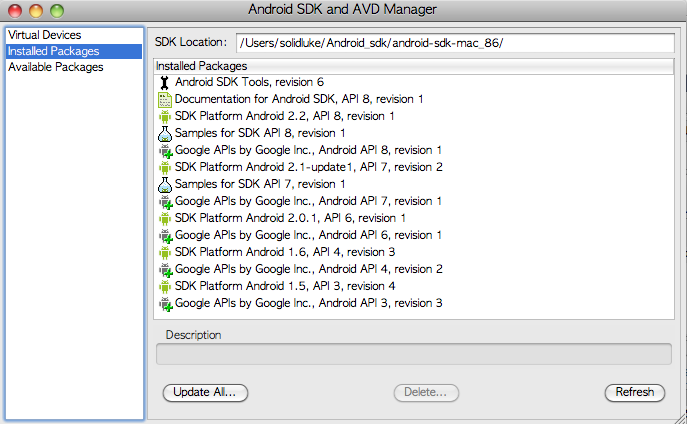The image size is (687, 424).
Task: Click the android icon for SDK Platform 2.1-update1
Action: (x=165, y=167)
